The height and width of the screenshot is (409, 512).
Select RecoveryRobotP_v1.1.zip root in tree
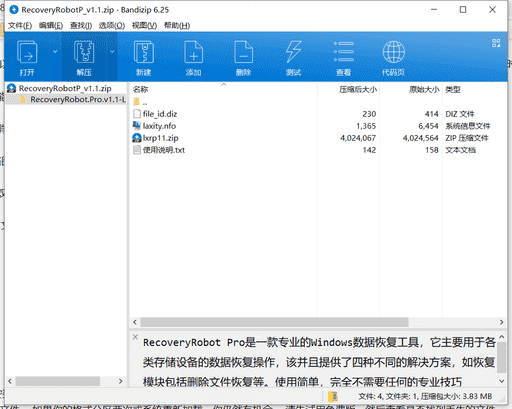65,88
